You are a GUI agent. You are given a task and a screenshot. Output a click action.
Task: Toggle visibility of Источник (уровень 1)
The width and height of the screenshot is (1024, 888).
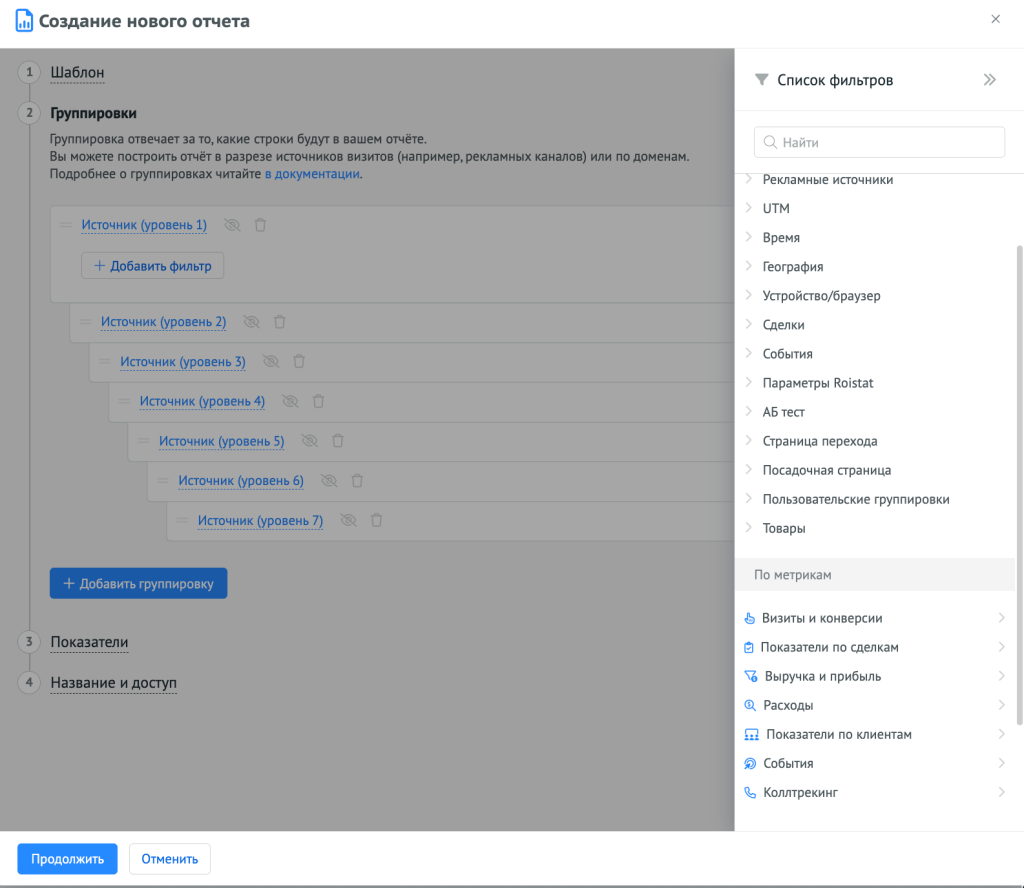pos(232,225)
